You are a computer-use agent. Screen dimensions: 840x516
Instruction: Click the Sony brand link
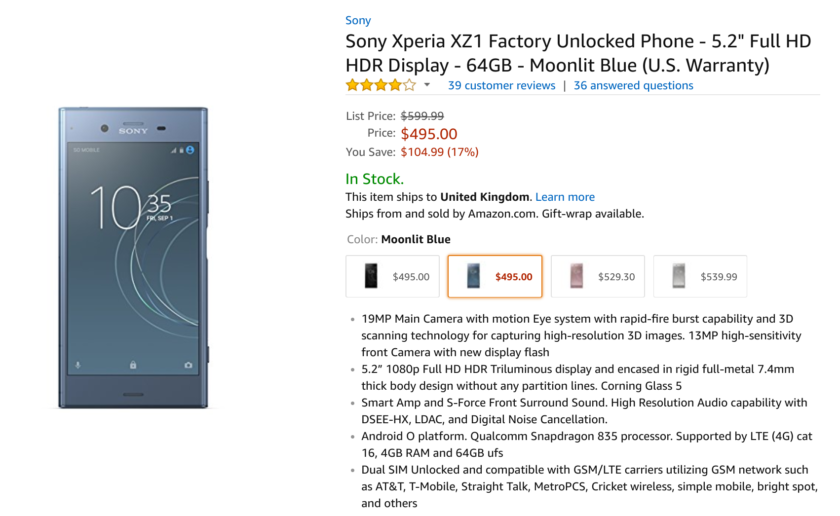pos(358,20)
